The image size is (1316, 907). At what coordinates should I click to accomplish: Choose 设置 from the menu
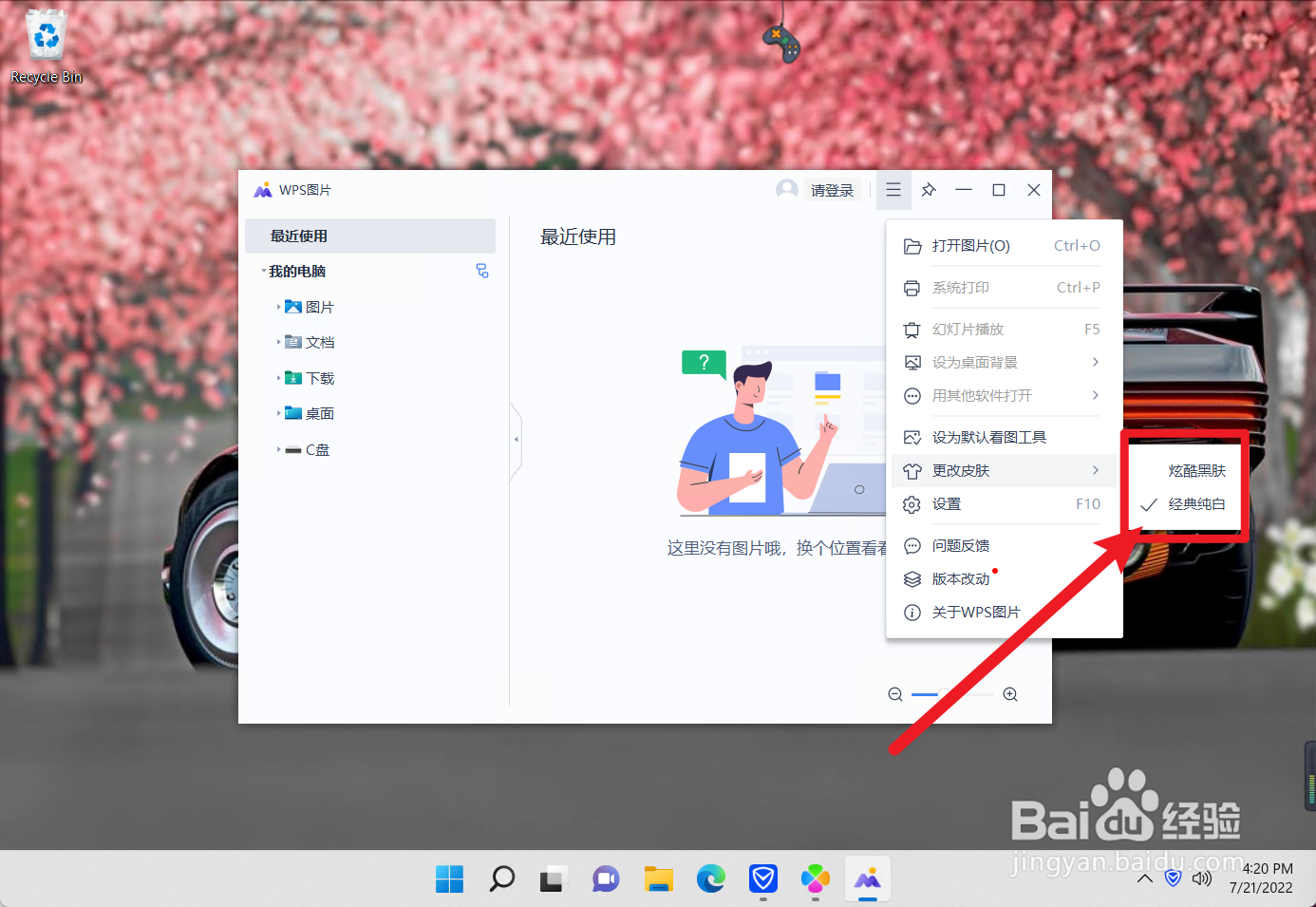(1004, 504)
